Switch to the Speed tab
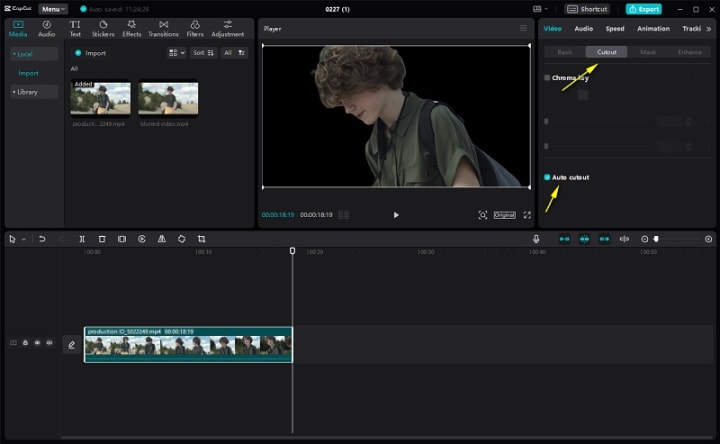Image resolution: width=720 pixels, height=444 pixels. 615,28
